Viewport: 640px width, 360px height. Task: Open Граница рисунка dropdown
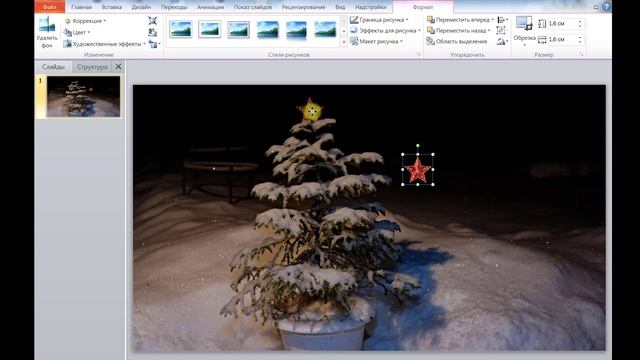(379, 20)
